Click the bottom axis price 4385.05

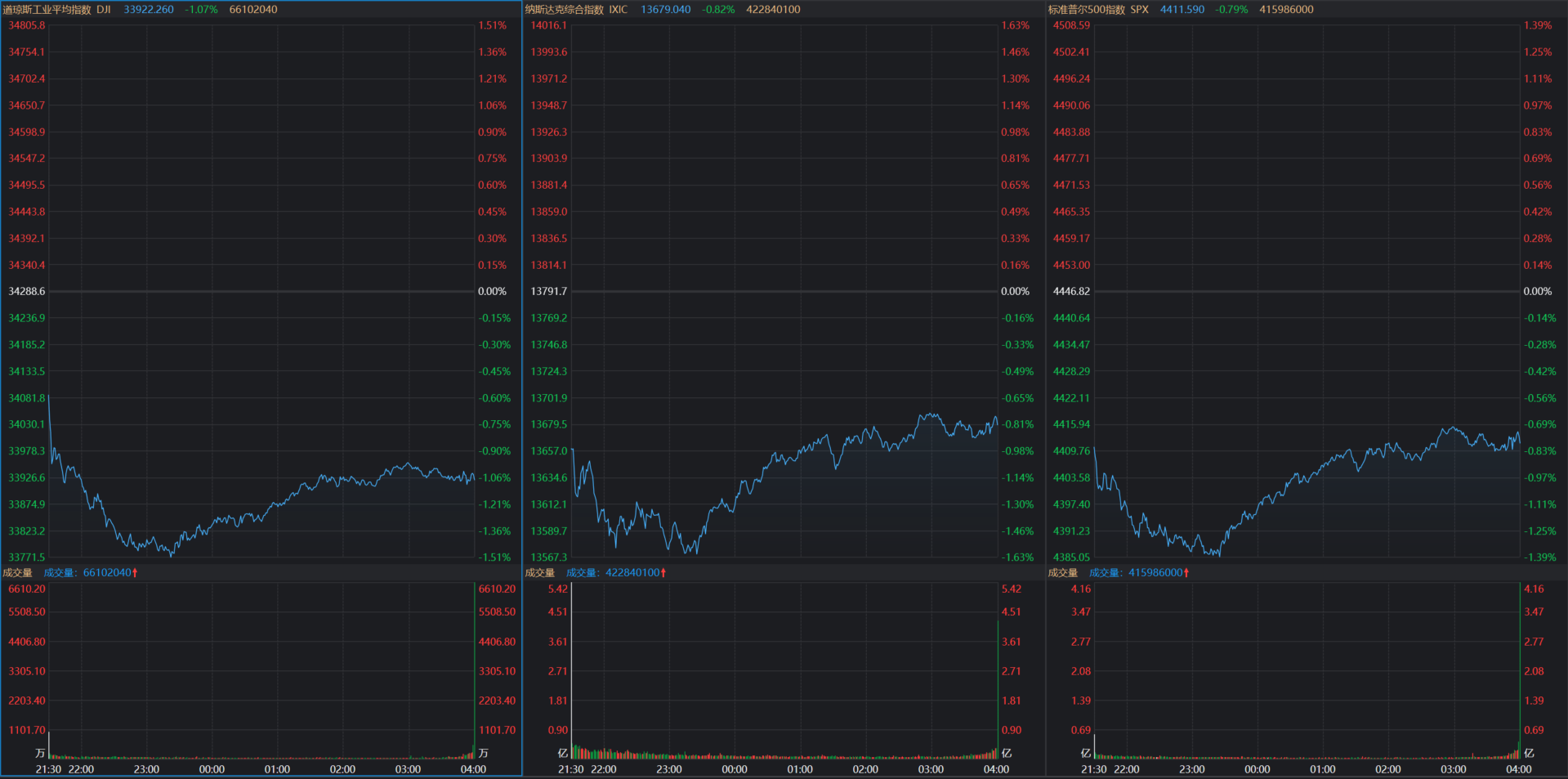1071,557
